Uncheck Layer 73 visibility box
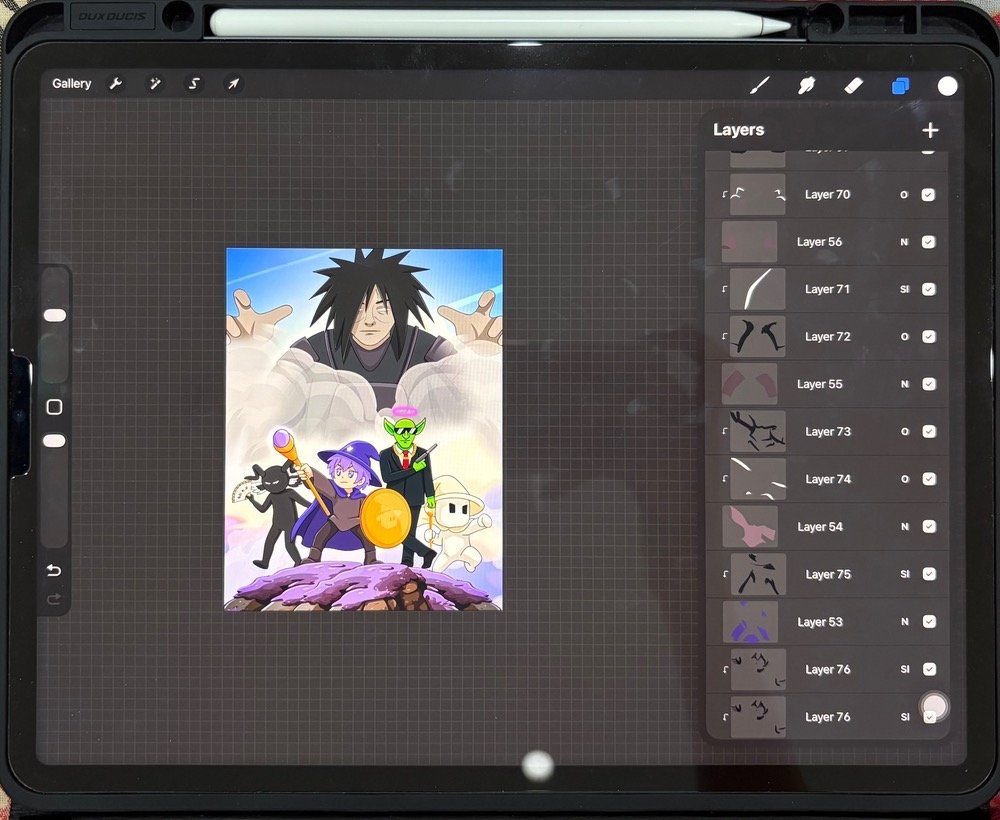 coord(929,431)
